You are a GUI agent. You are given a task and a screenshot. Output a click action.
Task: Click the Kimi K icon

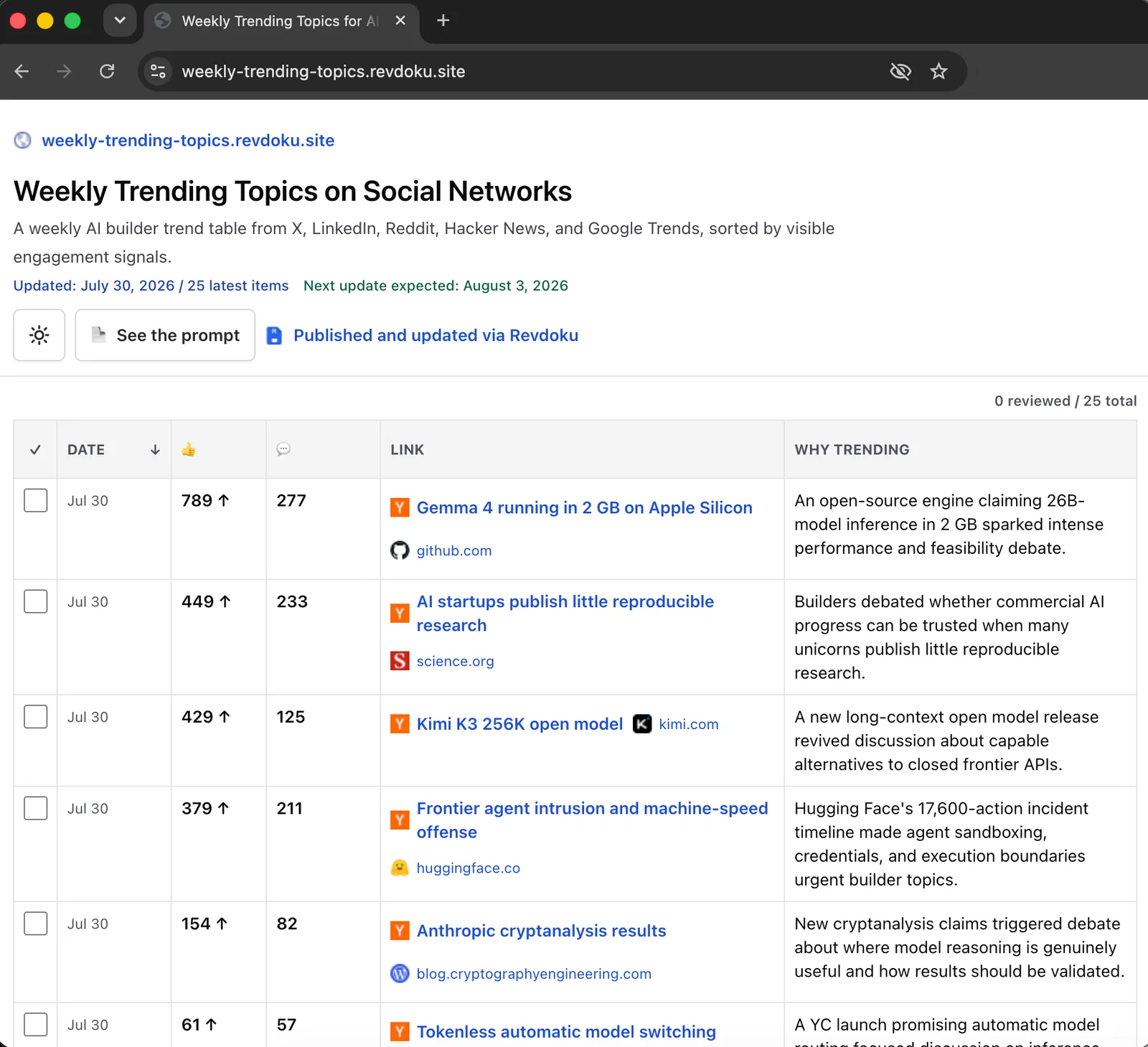(642, 723)
